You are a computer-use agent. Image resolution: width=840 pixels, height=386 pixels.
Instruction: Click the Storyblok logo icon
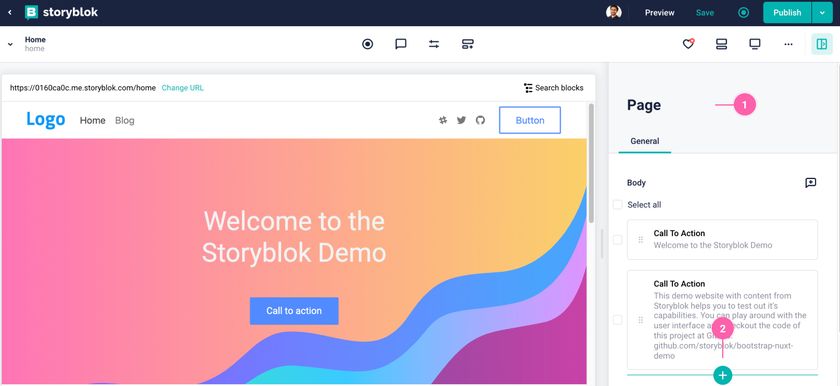32,12
